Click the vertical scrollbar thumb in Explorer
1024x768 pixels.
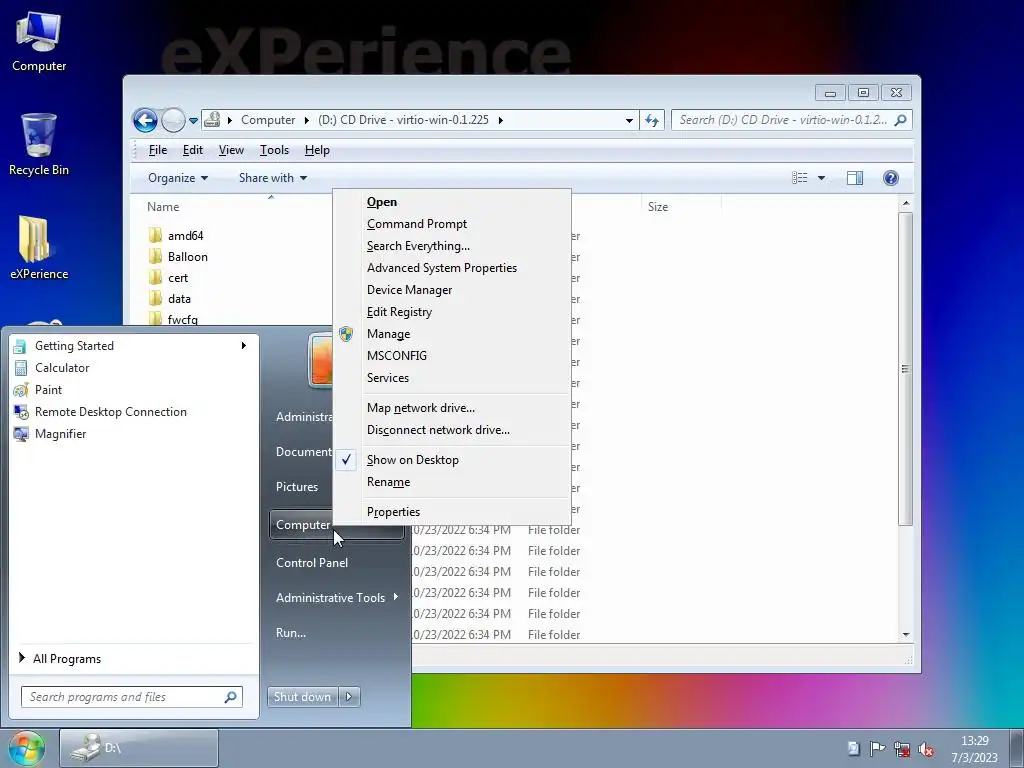pos(905,369)
